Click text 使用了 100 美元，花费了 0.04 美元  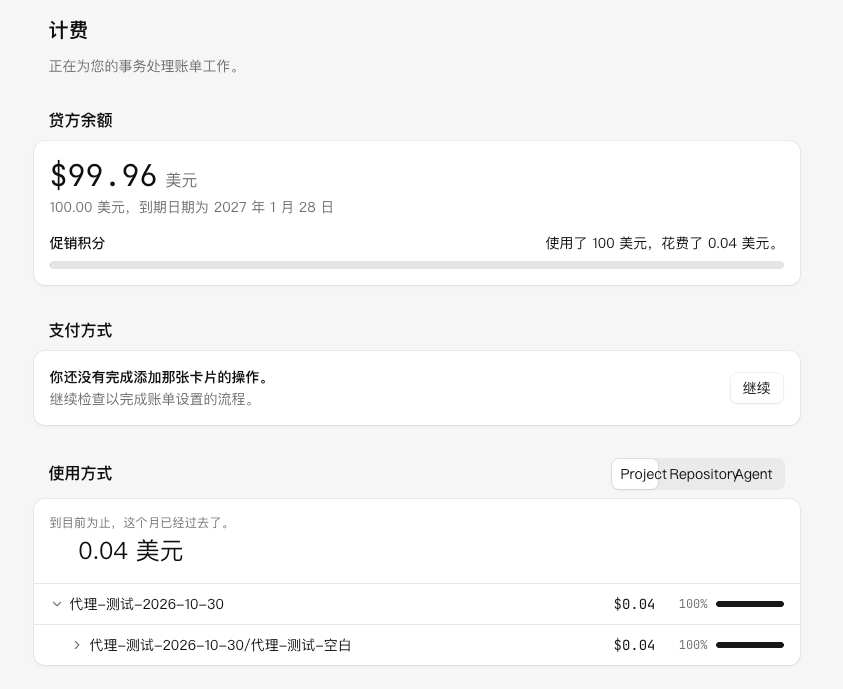(x=661, y=243)
